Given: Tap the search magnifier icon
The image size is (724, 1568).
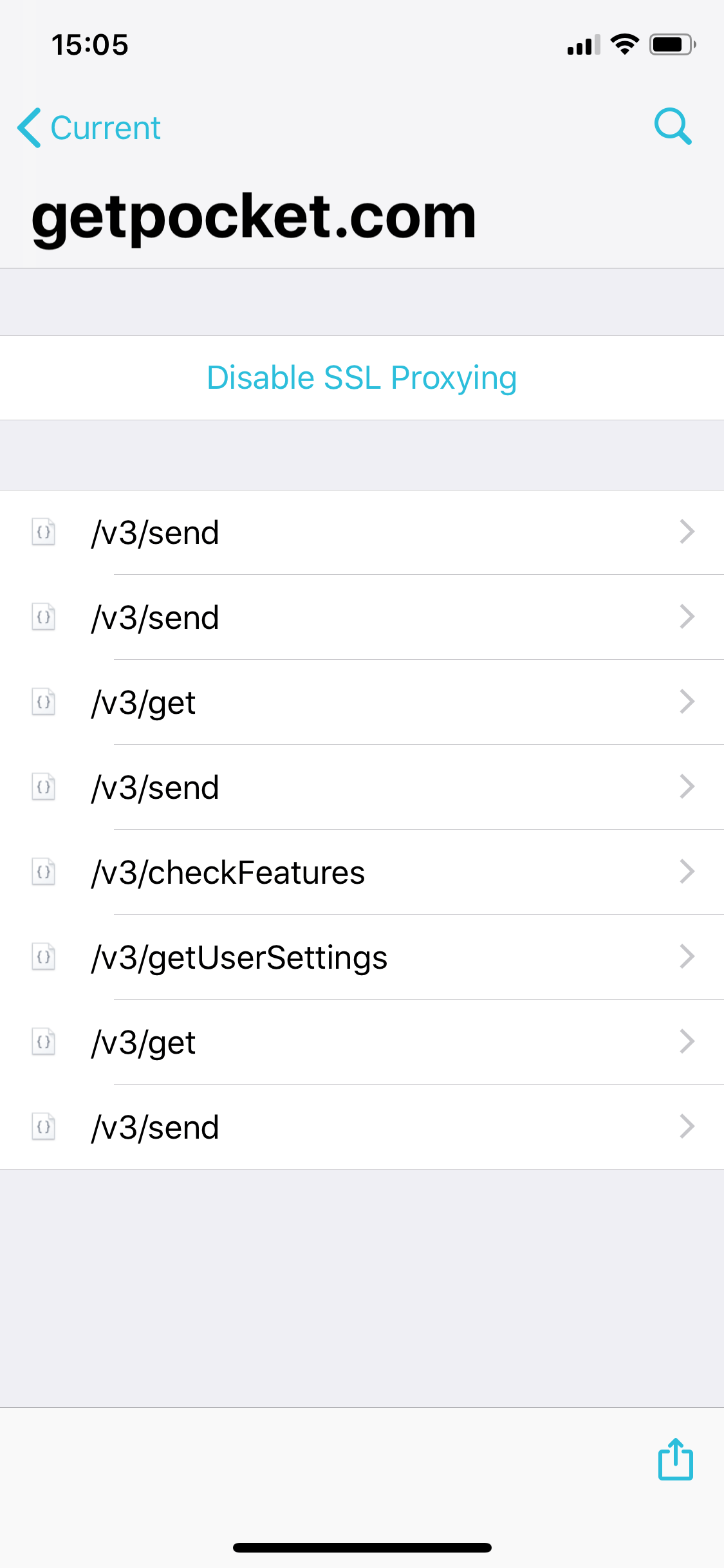Looking at the screenshot, I should (673, 126).
